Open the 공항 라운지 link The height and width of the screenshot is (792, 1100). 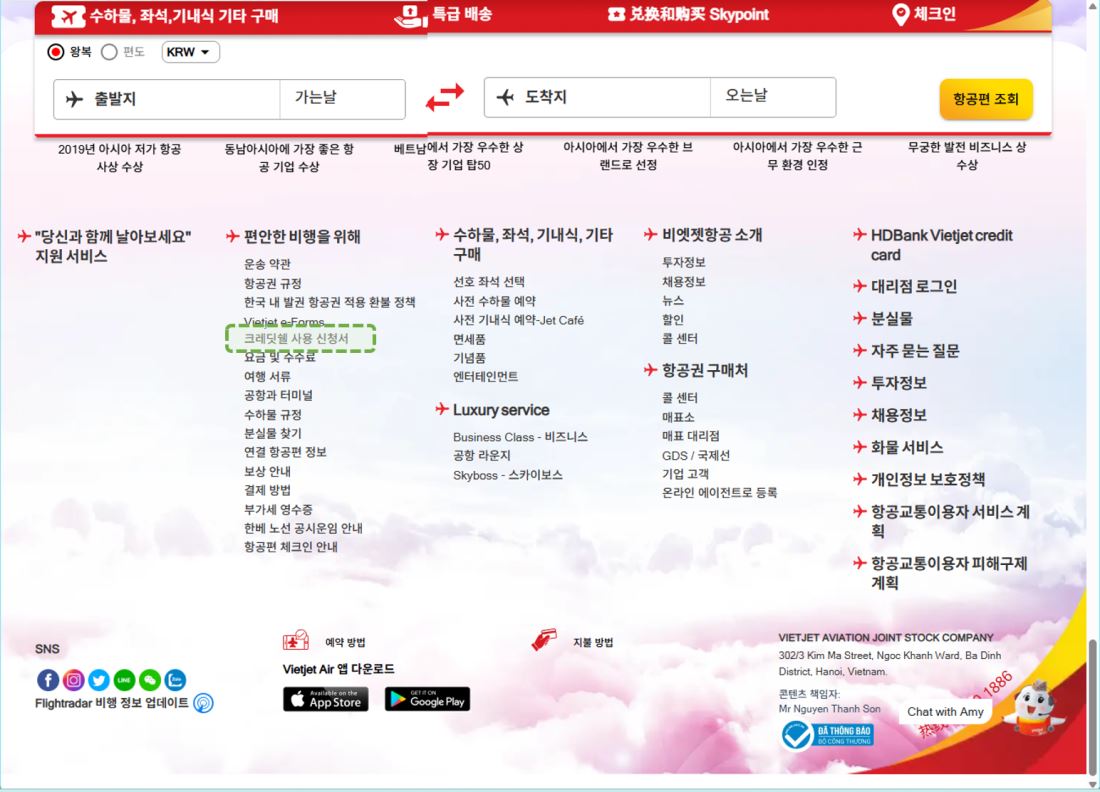coord(482,455)
